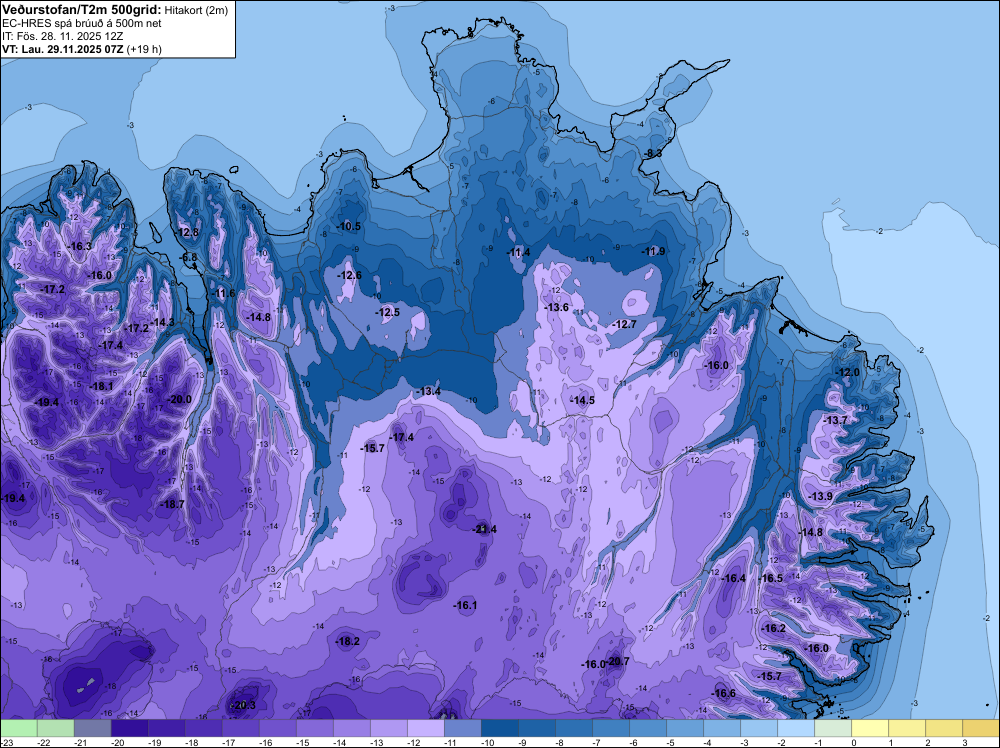Select the -13.7 temperature label
The image size is (1000, 748).
pos(835,420)
